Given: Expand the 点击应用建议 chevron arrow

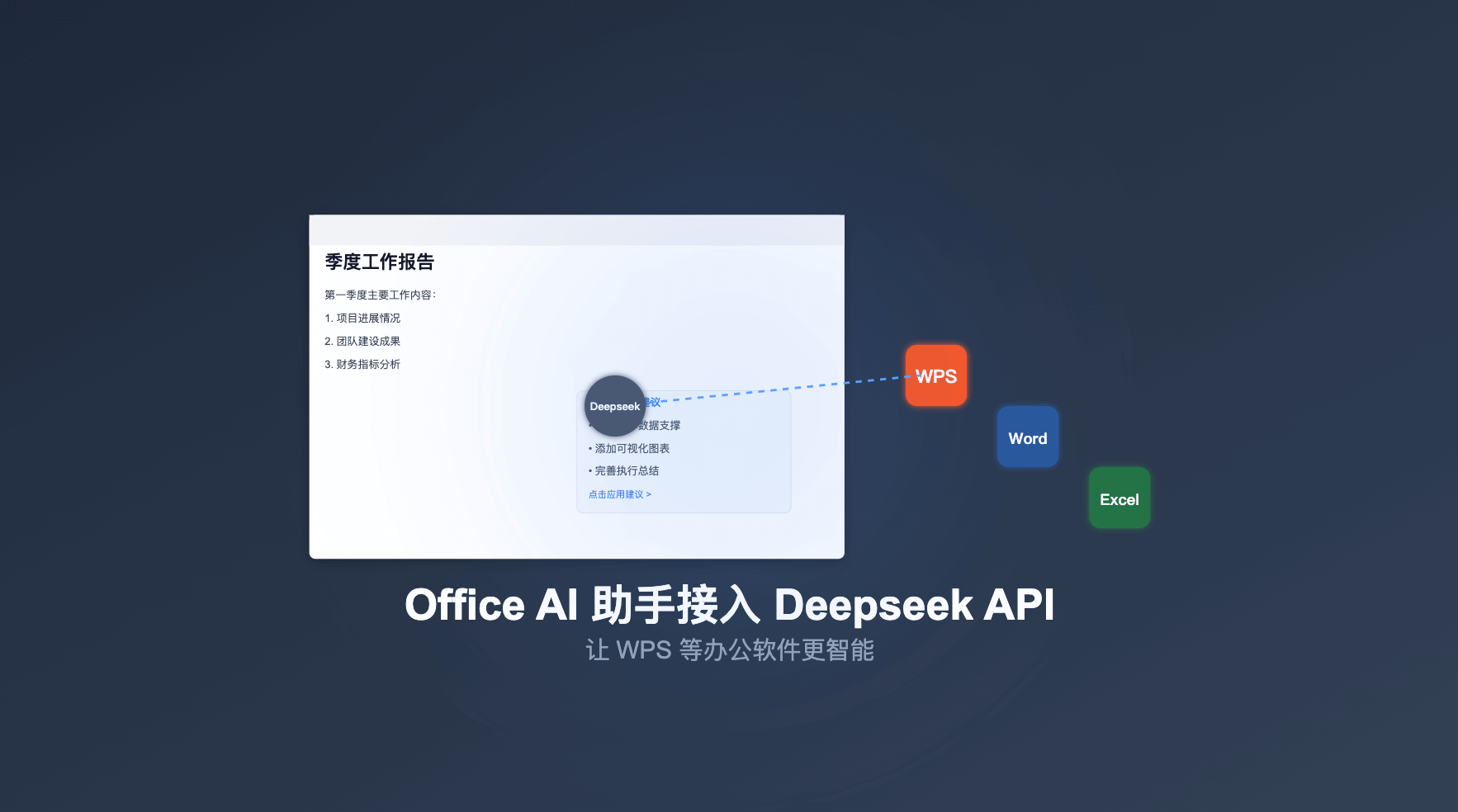Looking at the screenshot, I should click(651, 493).
